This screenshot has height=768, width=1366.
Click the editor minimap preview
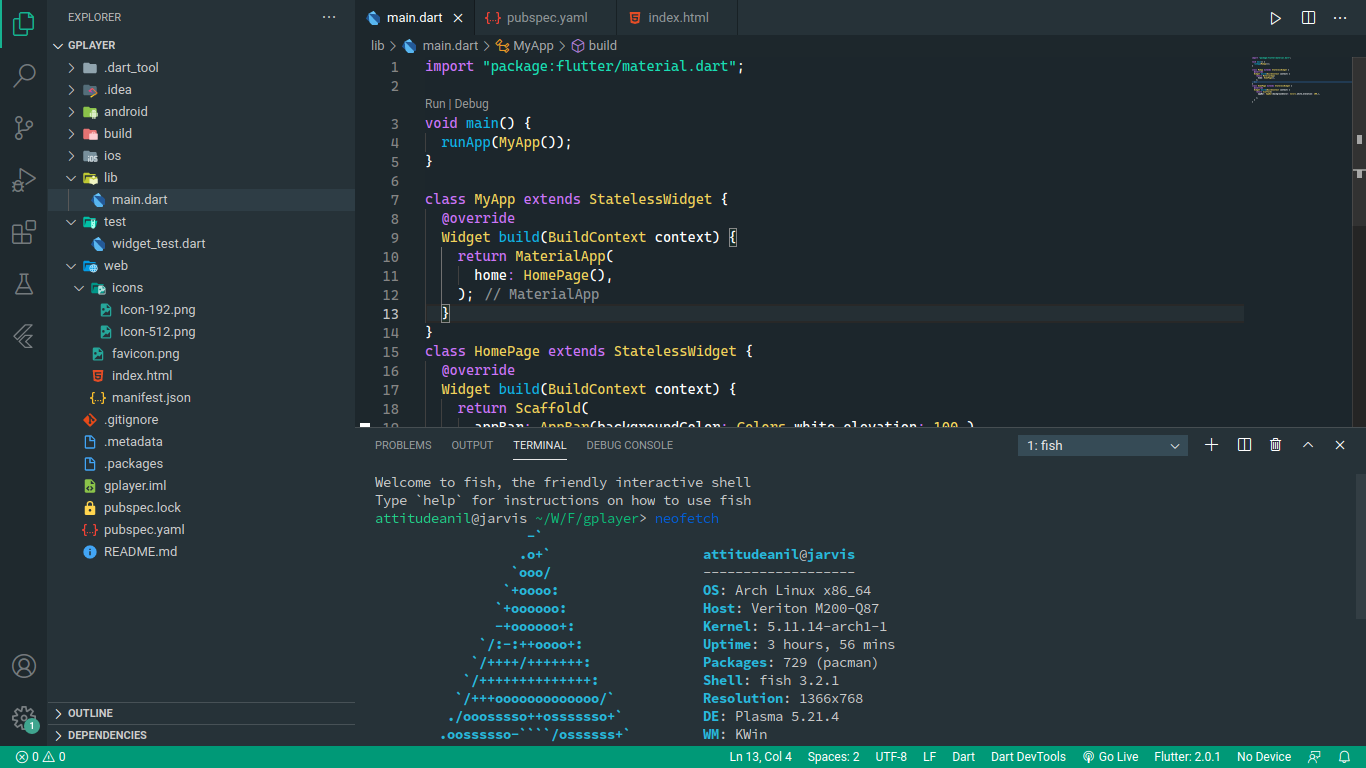1298,78
